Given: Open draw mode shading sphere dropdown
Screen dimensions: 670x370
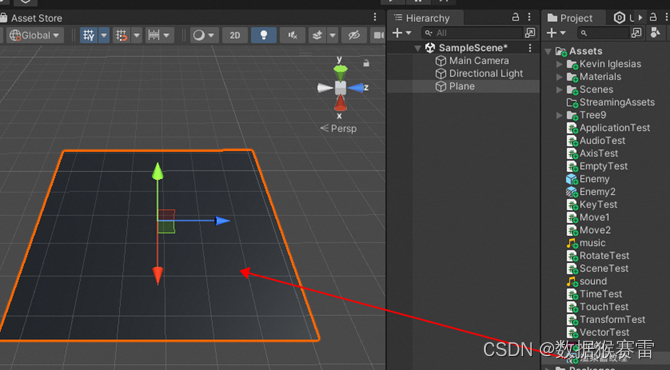Looking at the screenshot, I should (x=203, y=35).
